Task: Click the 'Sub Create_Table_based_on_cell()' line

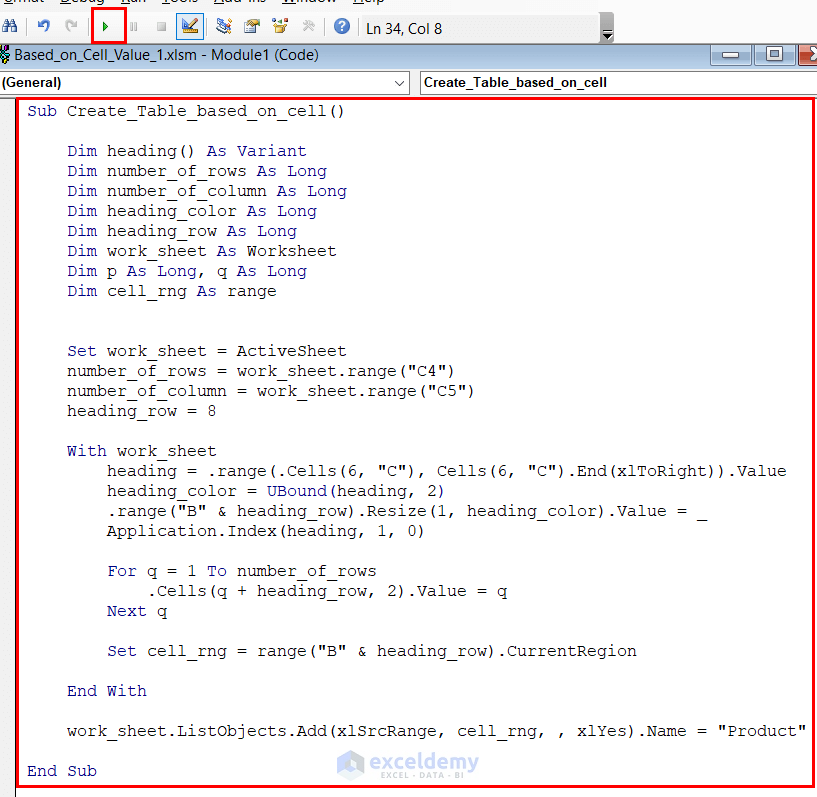Action: pos(185,111)
